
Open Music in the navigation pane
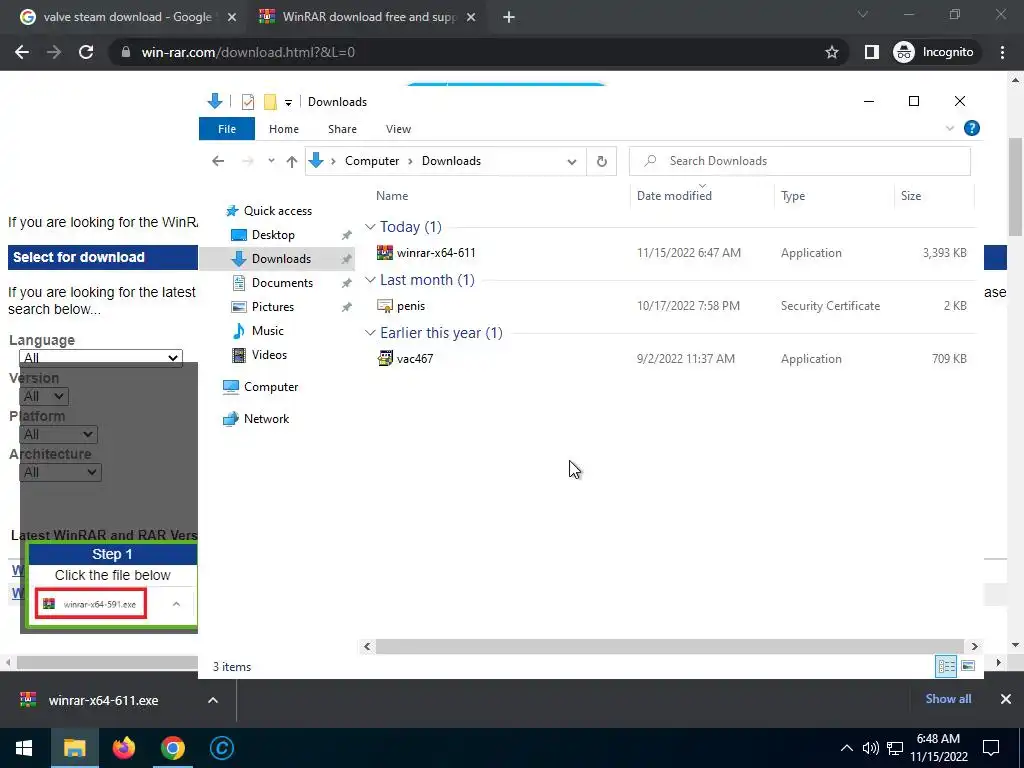point(268,330)
